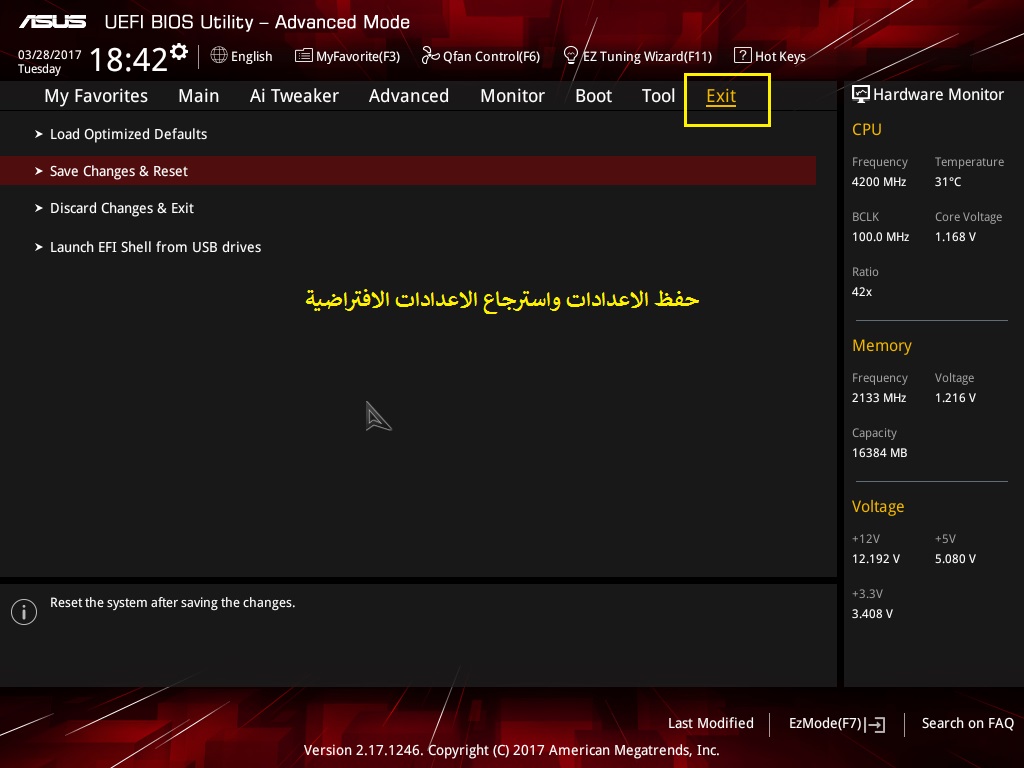Image resolution: width=1024 pixels, height=768 pixels.
Task: Switch to the Monitor tab
Action: point(513,96)
